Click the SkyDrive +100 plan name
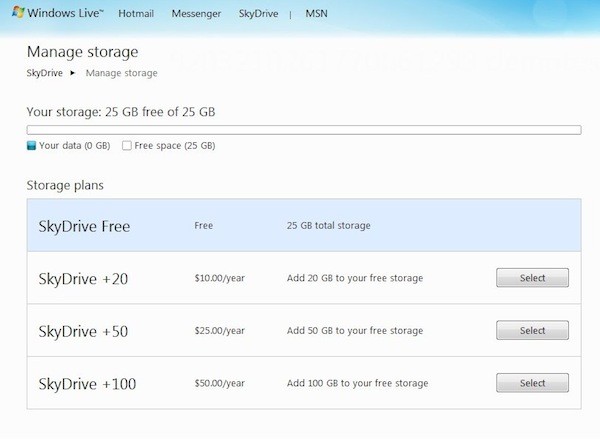Image resolution: width=600 pixels, height=439 pixels. point(87,384)
